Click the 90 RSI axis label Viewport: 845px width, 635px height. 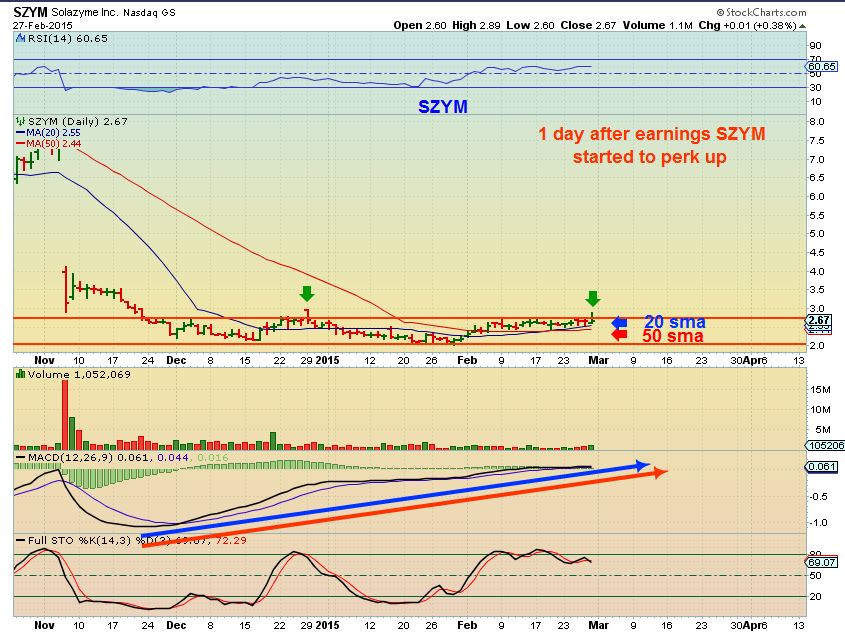click(815, 45)
